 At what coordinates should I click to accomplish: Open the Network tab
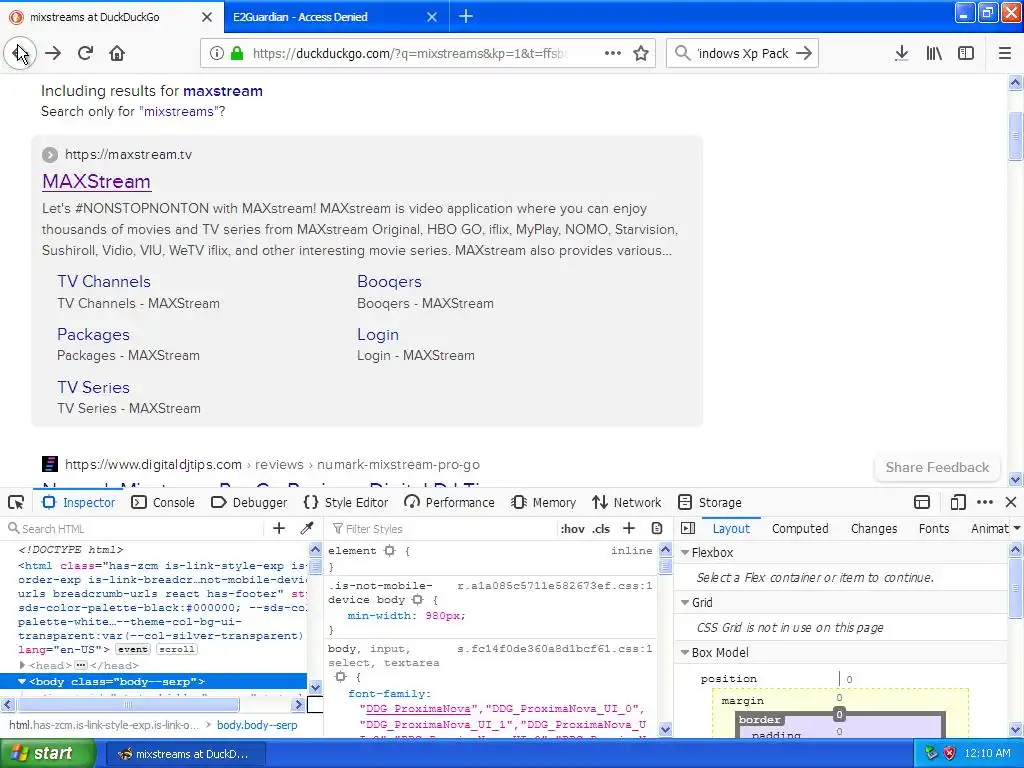(x=627, y=502)
